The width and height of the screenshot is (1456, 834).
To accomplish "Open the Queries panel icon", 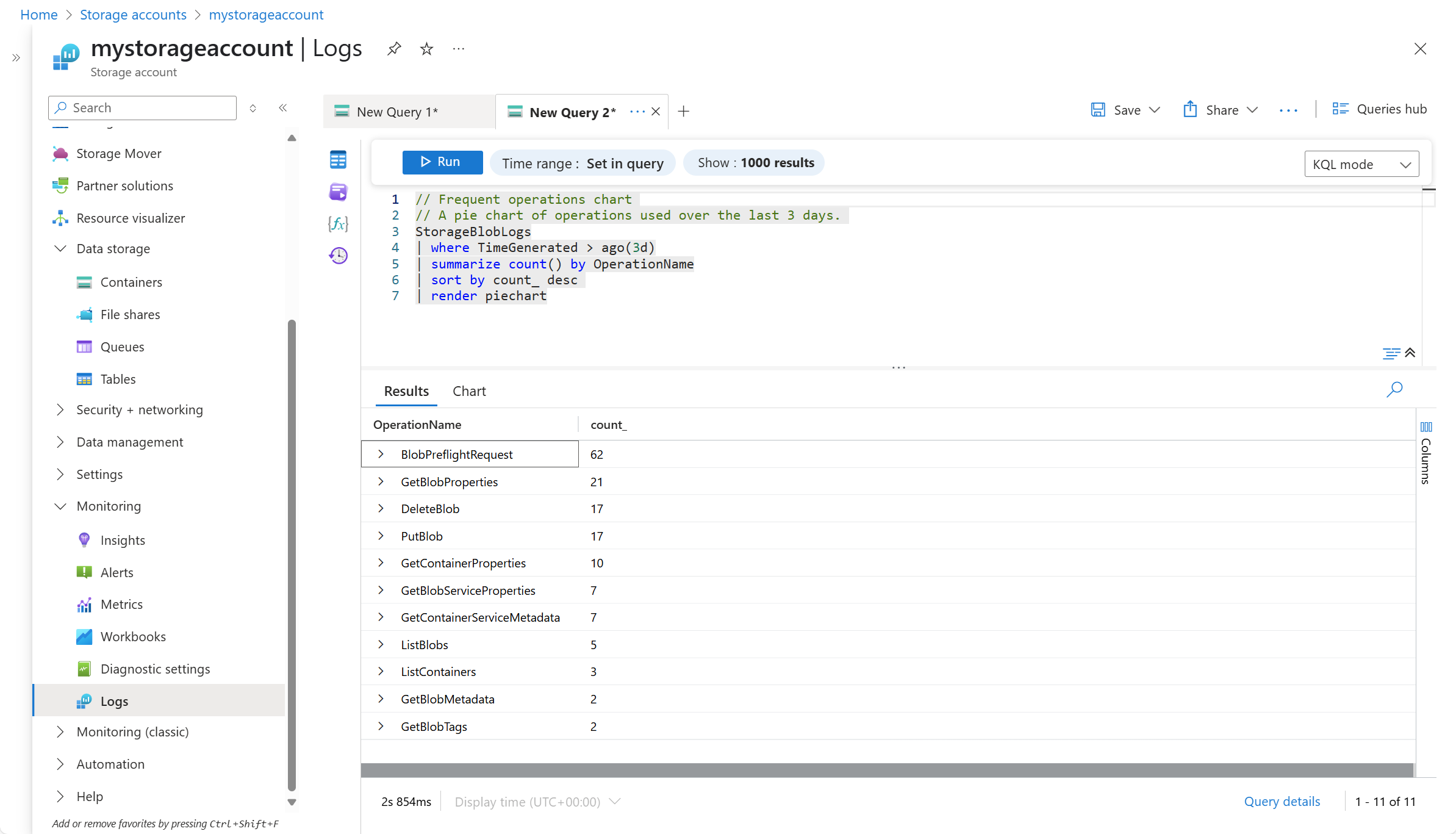I will (x=338, y=192).
